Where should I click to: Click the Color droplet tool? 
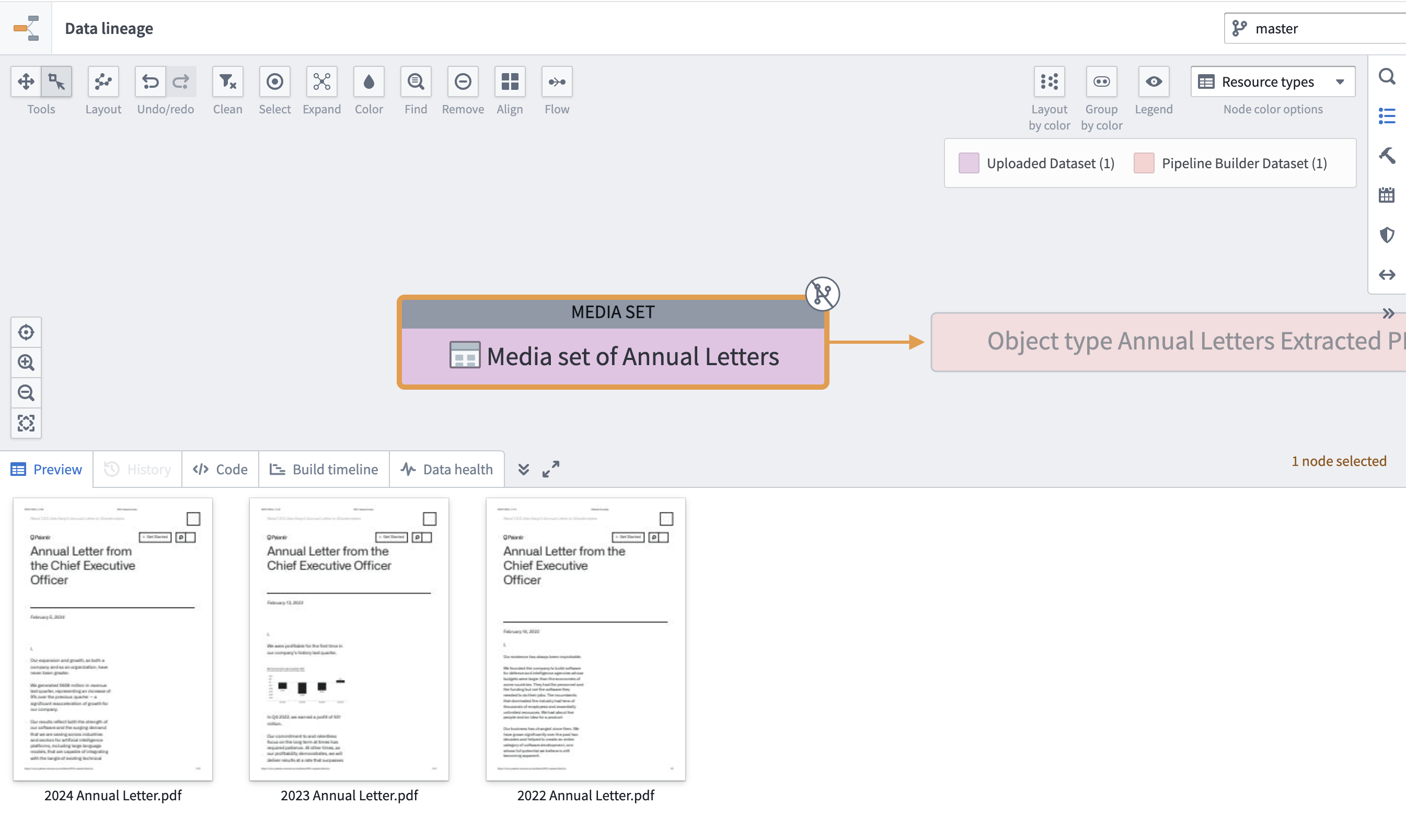[368, 81]
